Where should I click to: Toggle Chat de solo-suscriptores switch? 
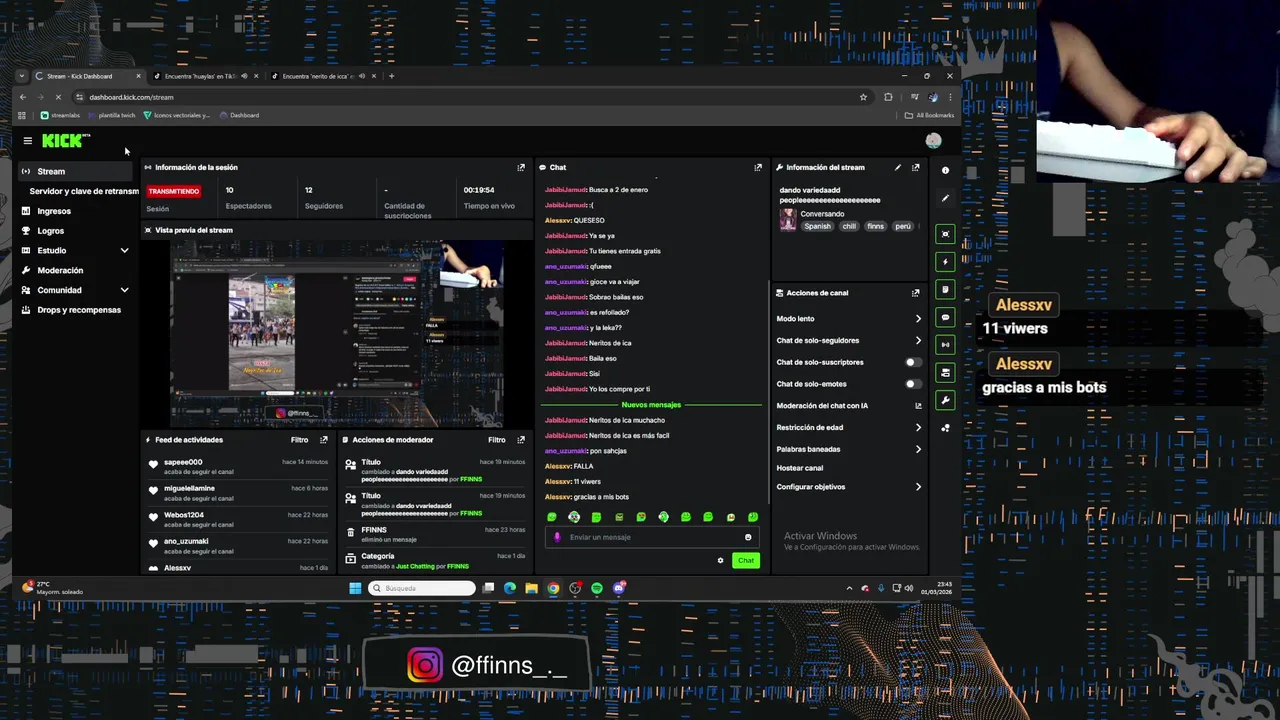912,362
